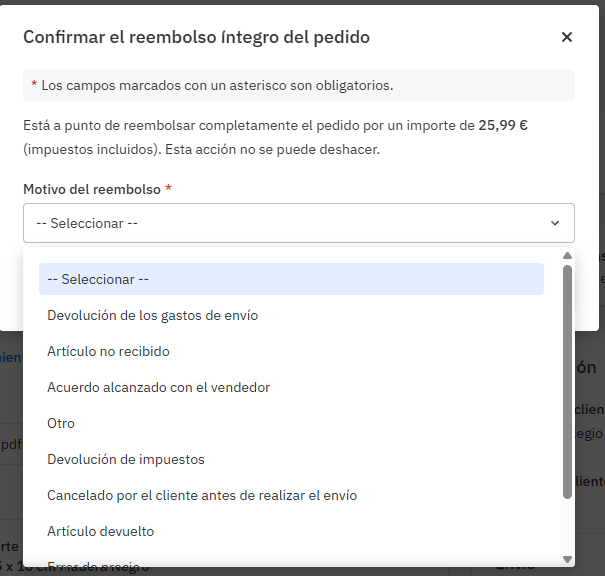The width and height of the screenshot is (605, 576).
Task: Pick 'Artículo no recibido' reason
Action: [x=108, y=351]
